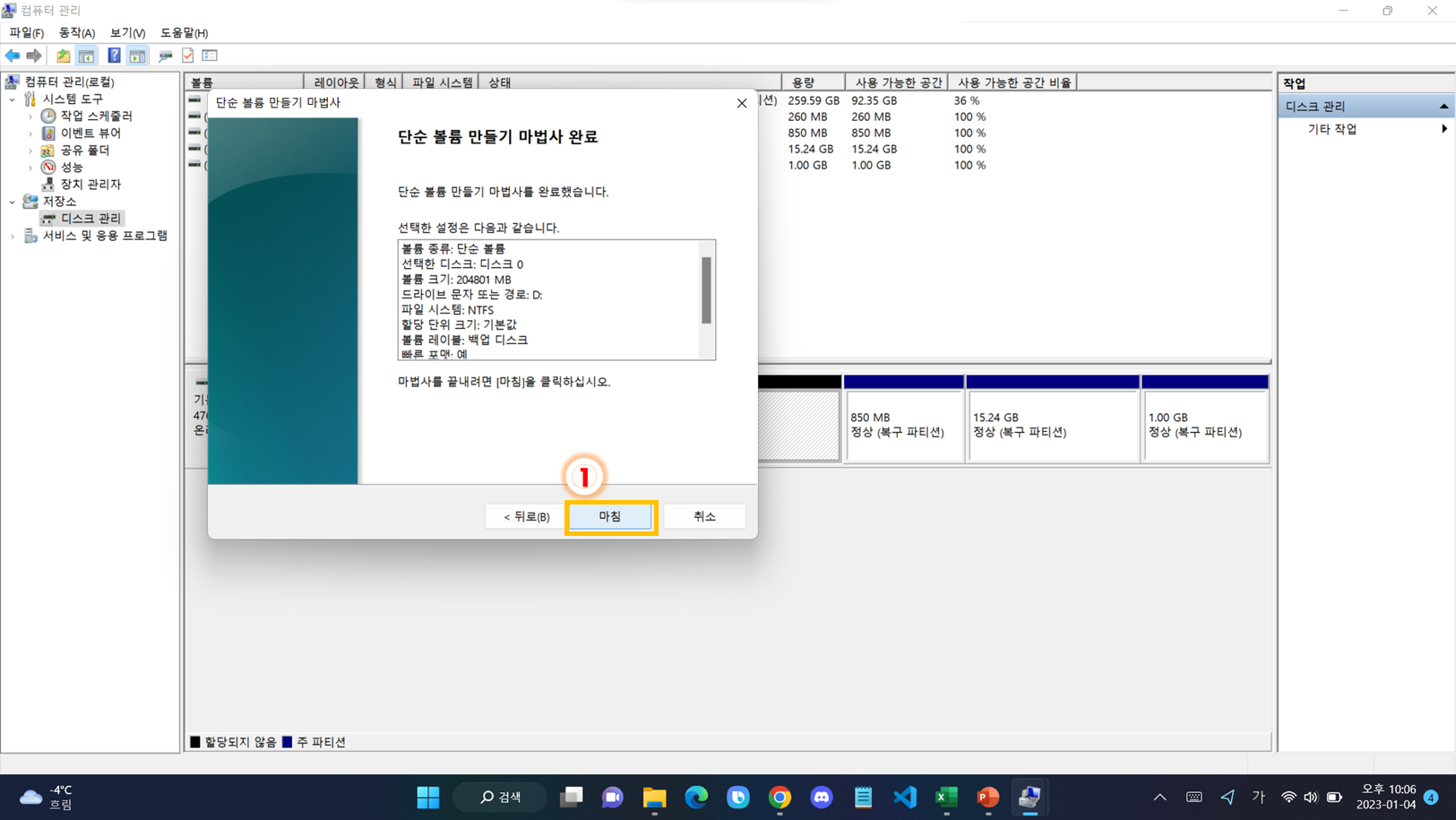Collapse the 디스크 관리 action section arrow
Viewport: 1456px width, 820px height.
click(x=1443, y=106)
